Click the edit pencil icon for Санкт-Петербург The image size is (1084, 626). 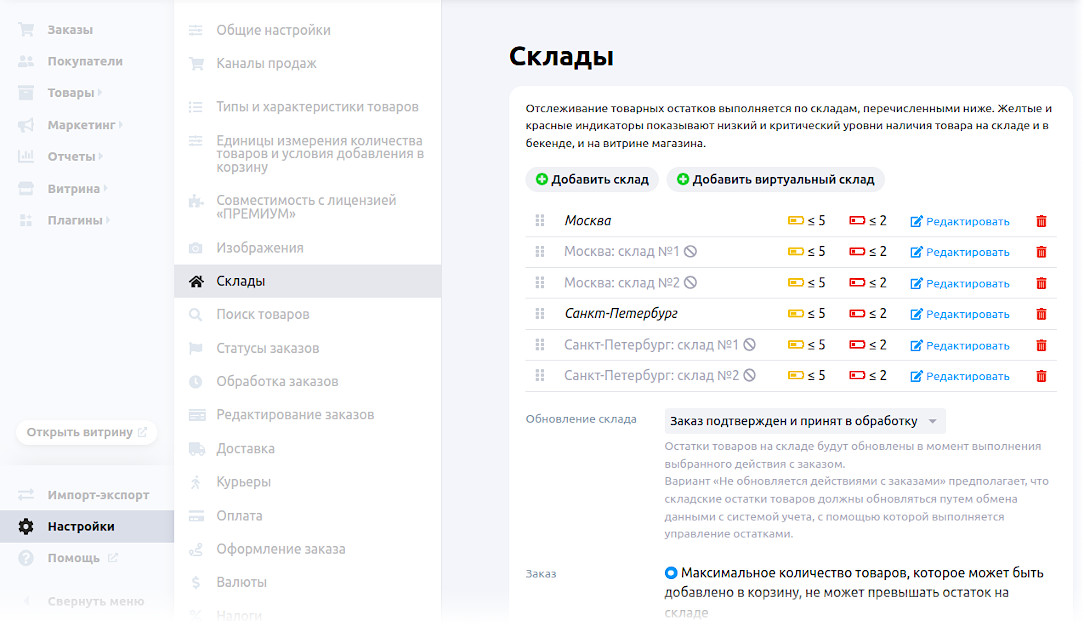(915, 314)
